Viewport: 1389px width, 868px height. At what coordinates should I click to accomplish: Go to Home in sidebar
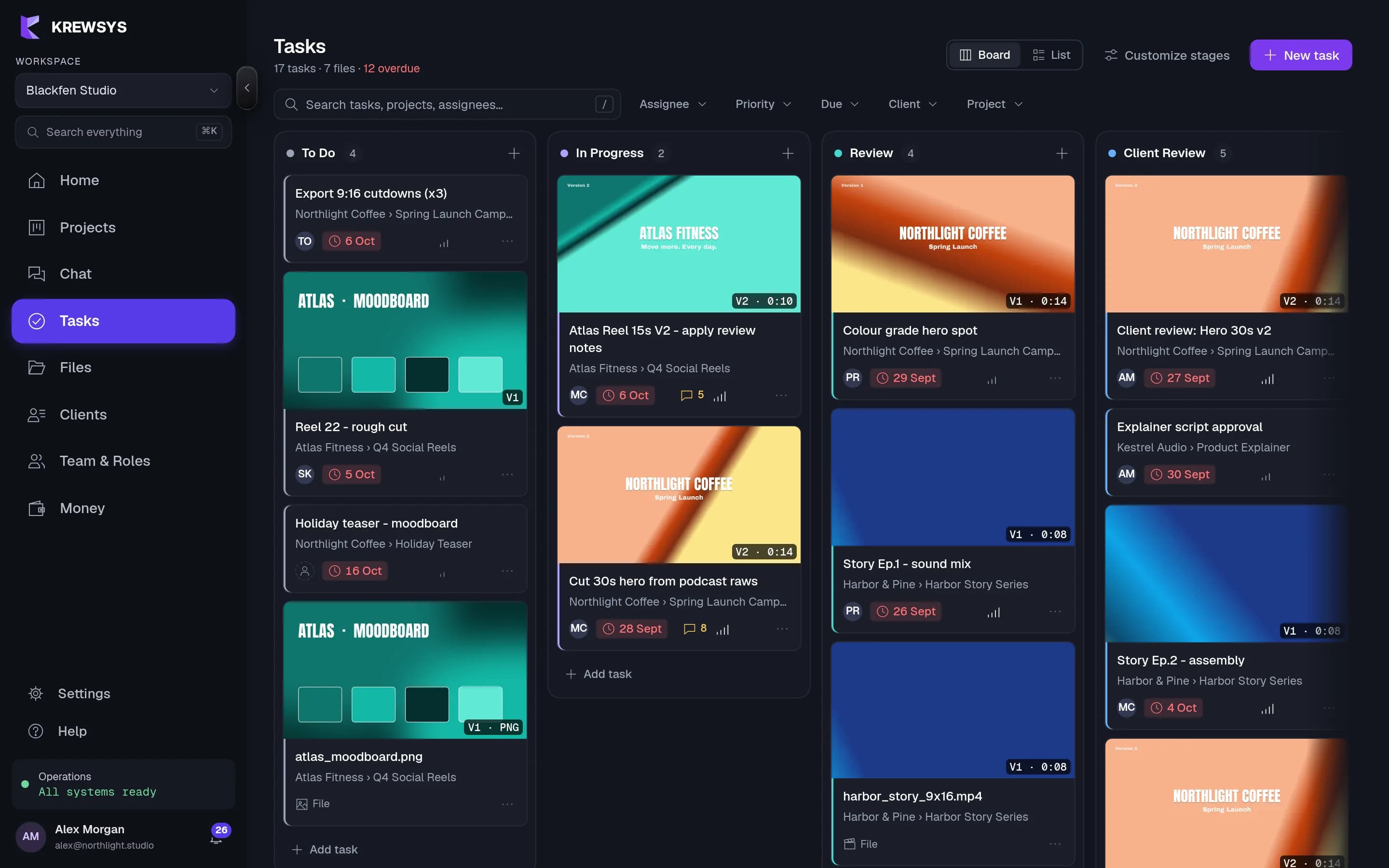tap(123, 180)
